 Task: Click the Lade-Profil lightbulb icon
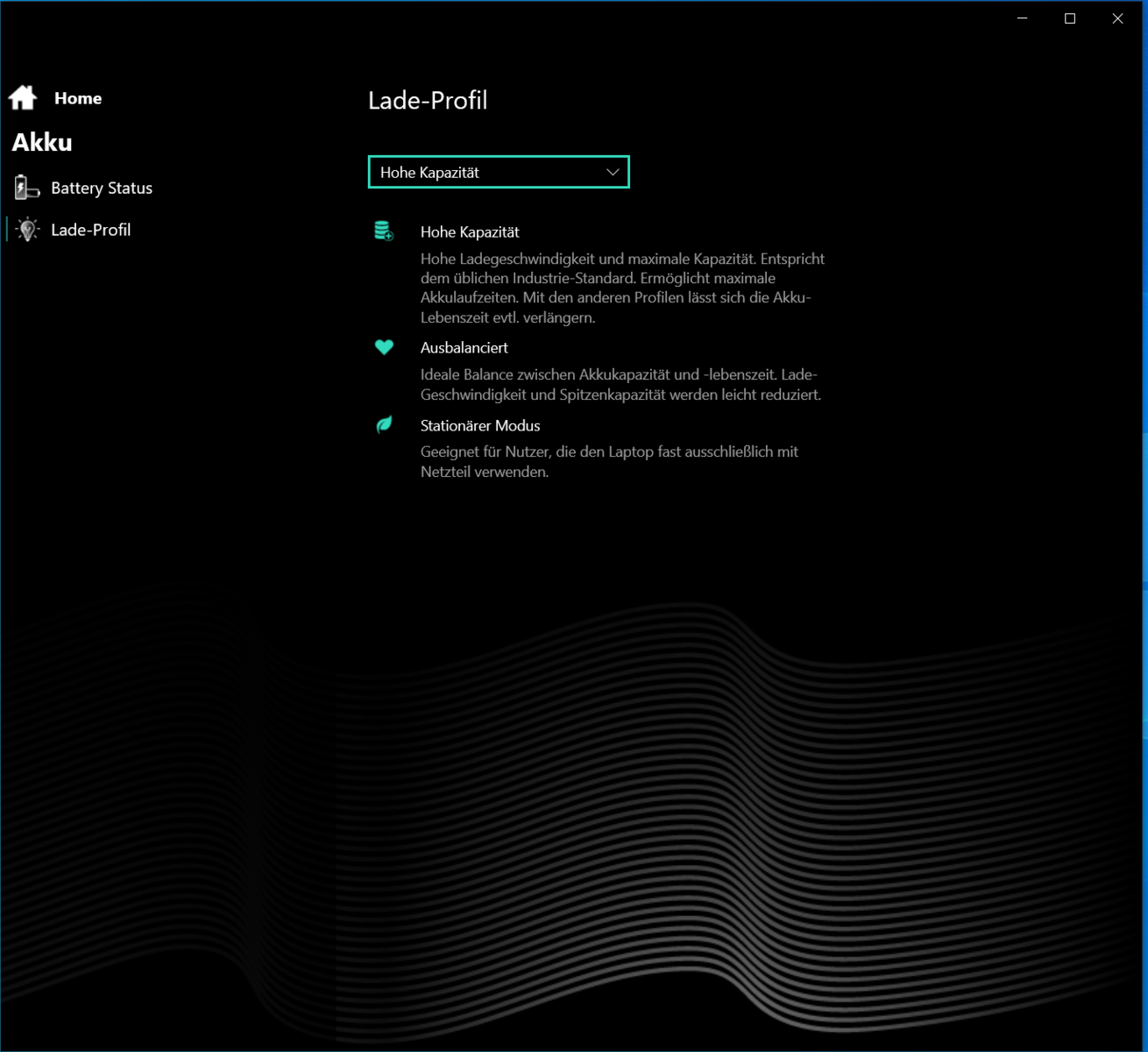click(x=27, y=230)
